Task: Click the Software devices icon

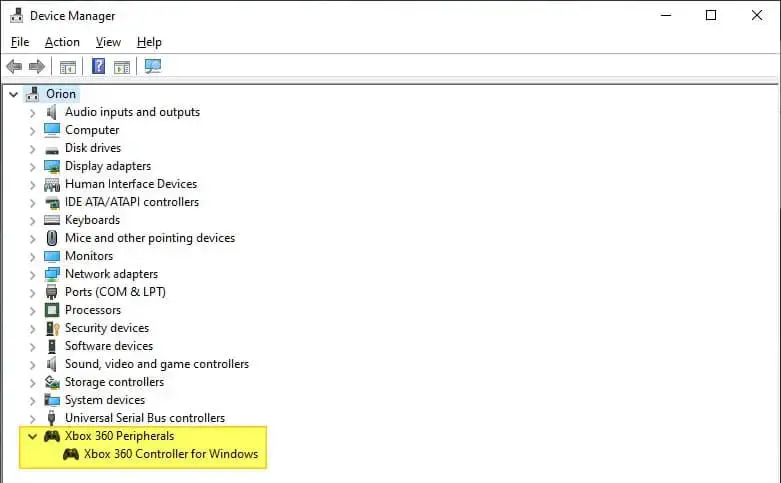Action: pyautogui.click(x=52, y=346)
